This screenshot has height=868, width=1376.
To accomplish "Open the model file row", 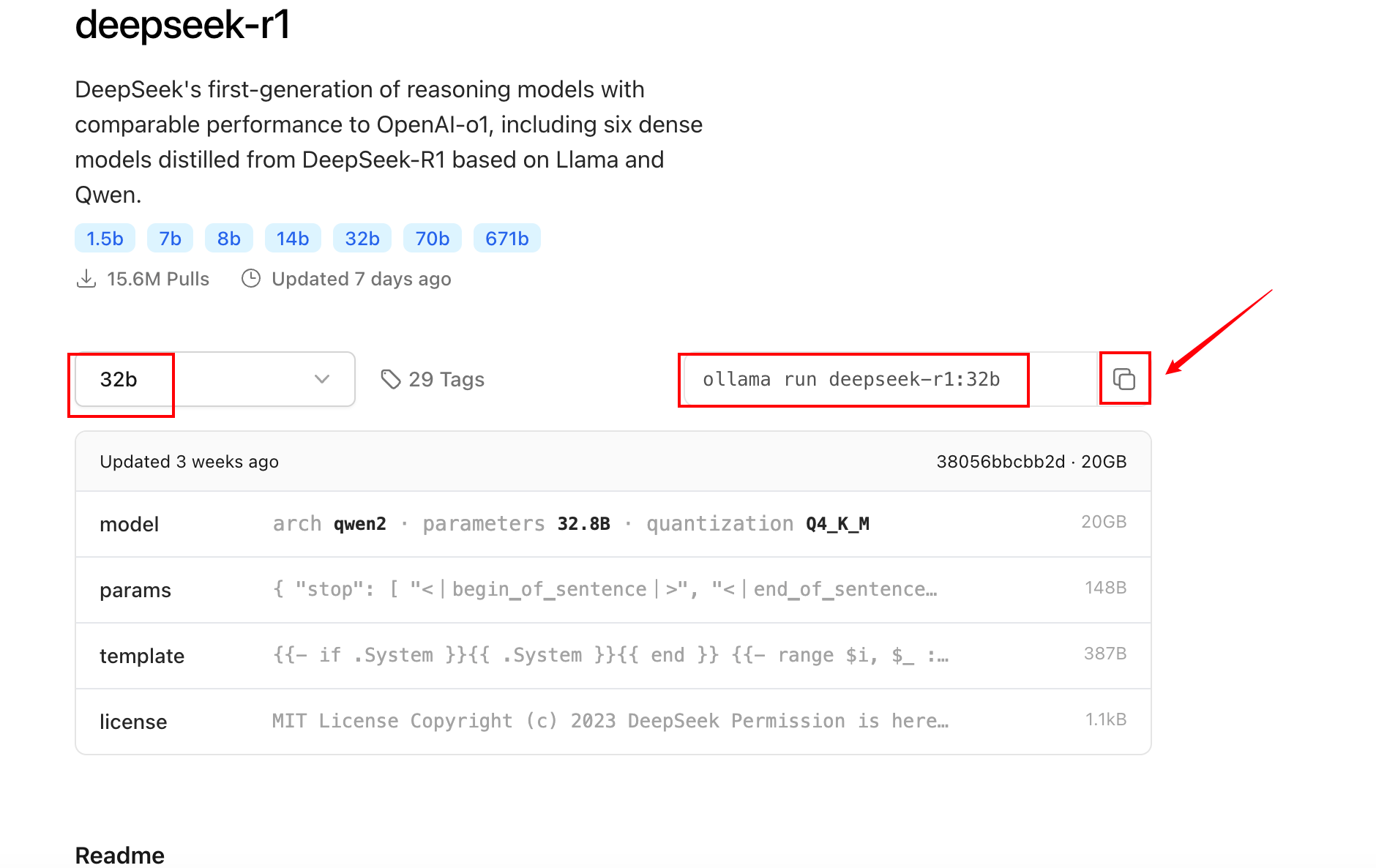I will coord(613,524).
